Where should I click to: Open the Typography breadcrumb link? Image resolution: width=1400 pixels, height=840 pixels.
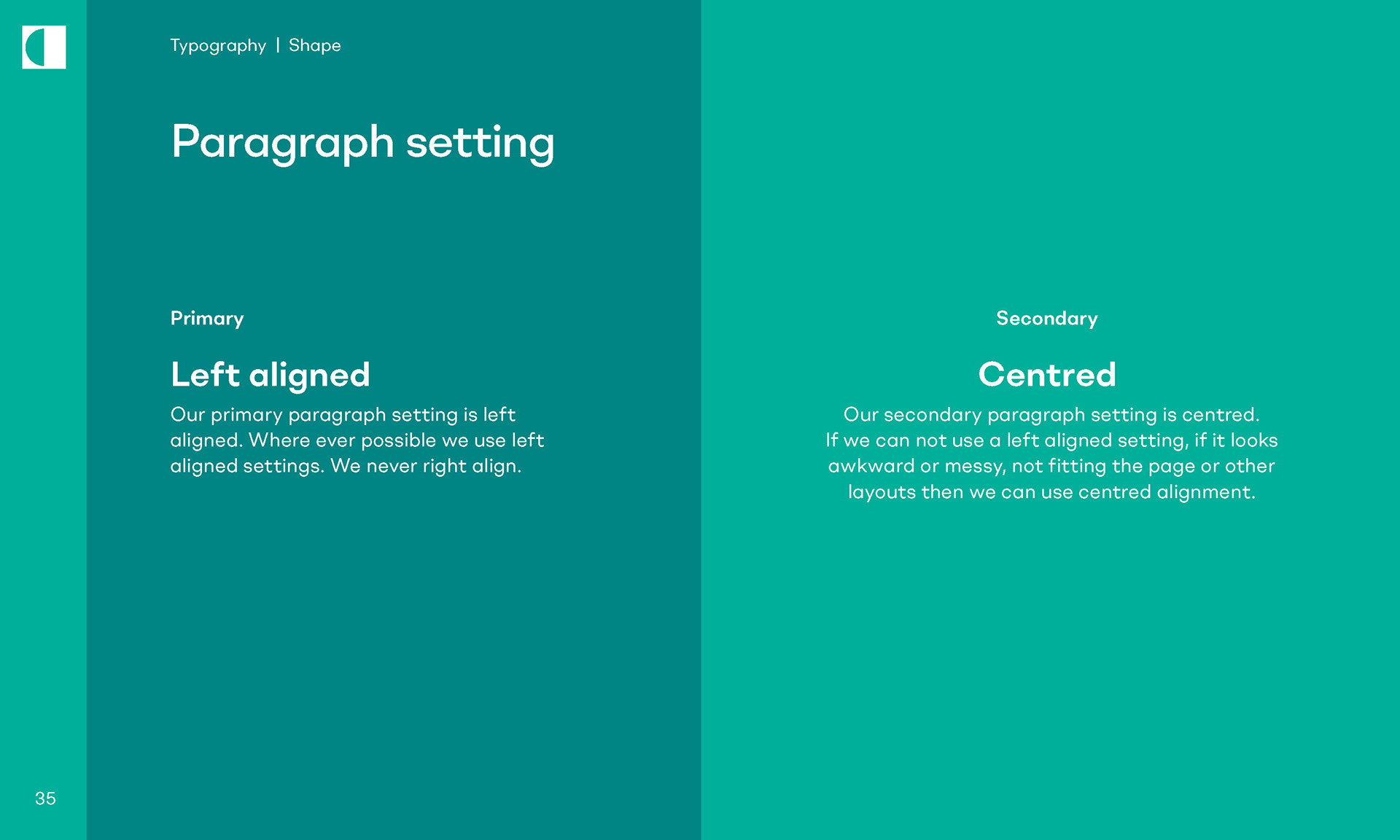218,46
